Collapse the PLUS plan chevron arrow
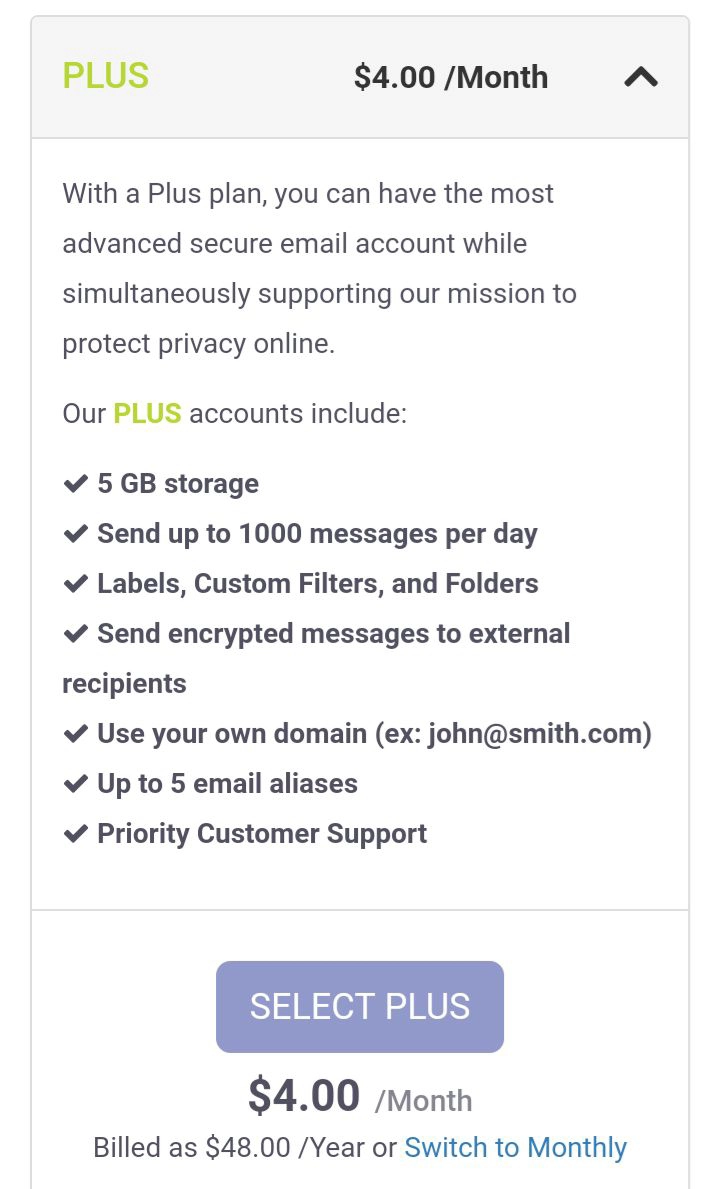720x1189 pixels. click(x=641, y=77)
